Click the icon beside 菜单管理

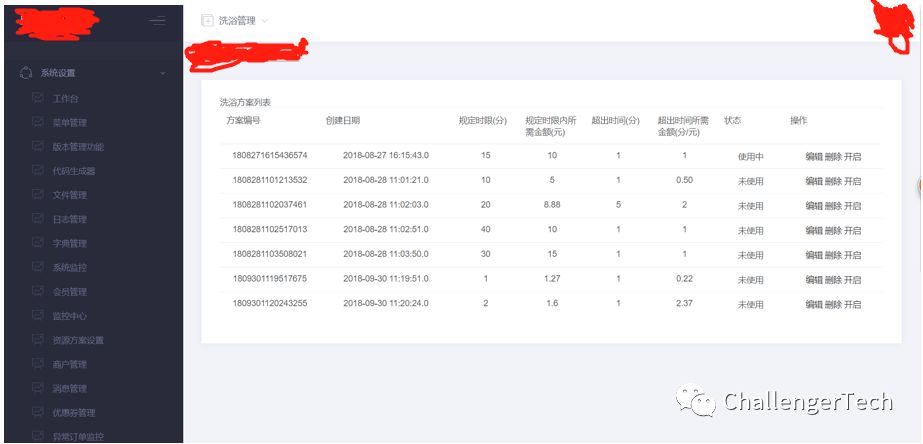point(38,122)
